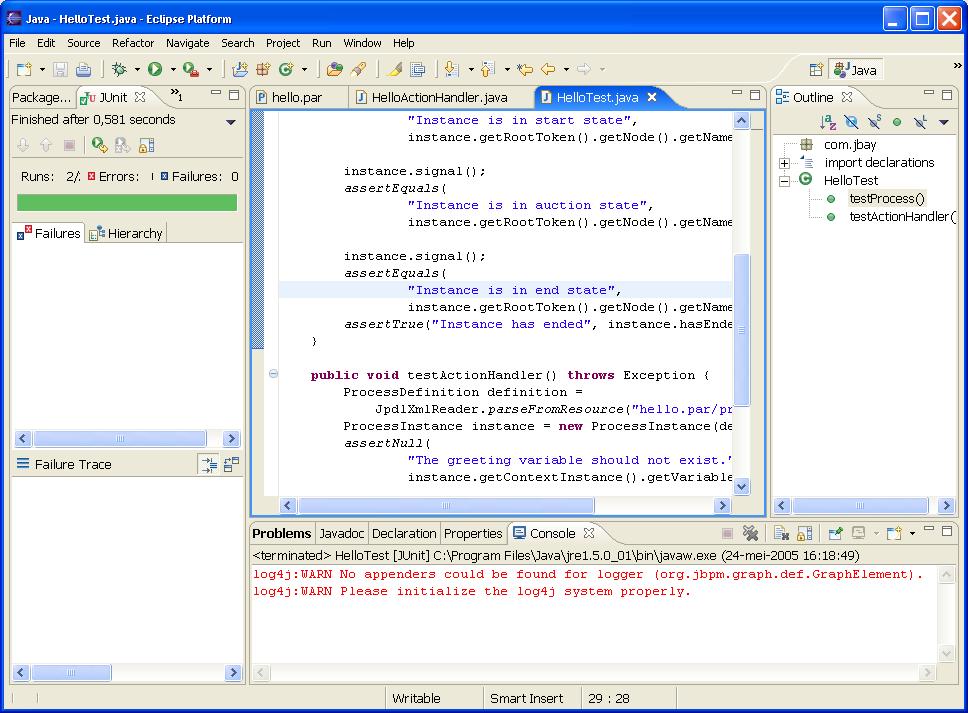Open the Refactor menu
This screenshot has width=968, height=713.
click(x=133, y=43)
